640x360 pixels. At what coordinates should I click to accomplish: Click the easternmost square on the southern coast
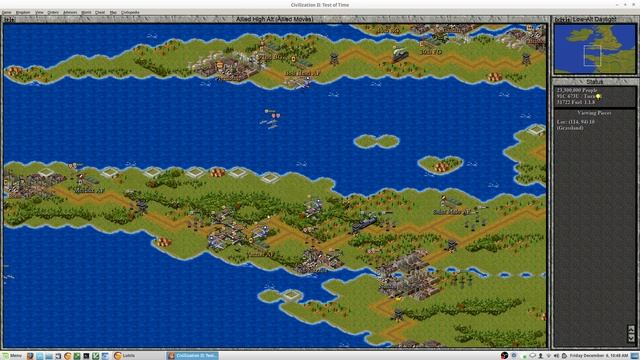pyautogui.click(x=269, y=178)
